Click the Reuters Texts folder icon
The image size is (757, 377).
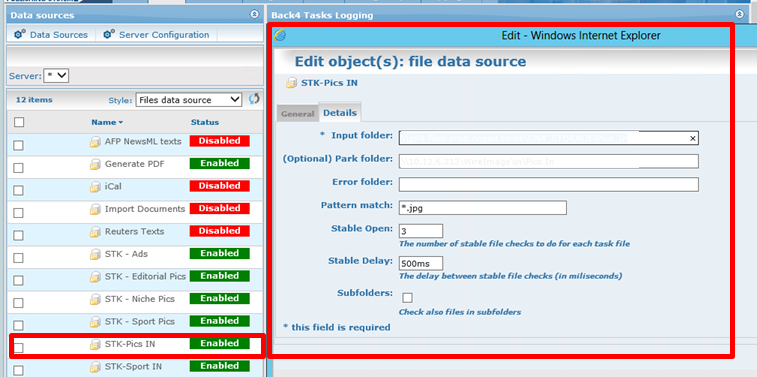95,232
